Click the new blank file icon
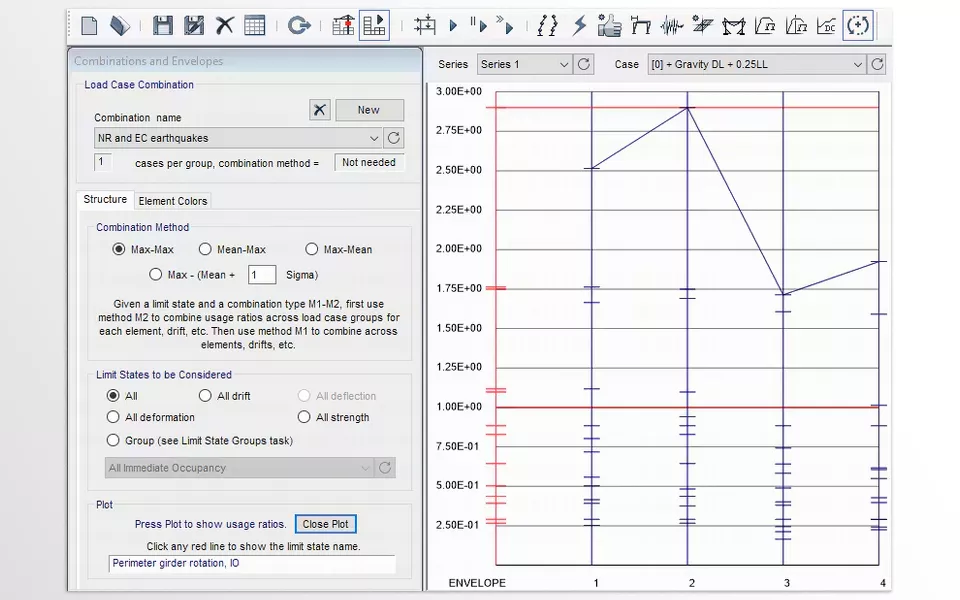Viewport: 960px width, 600px height. point(89,26)
